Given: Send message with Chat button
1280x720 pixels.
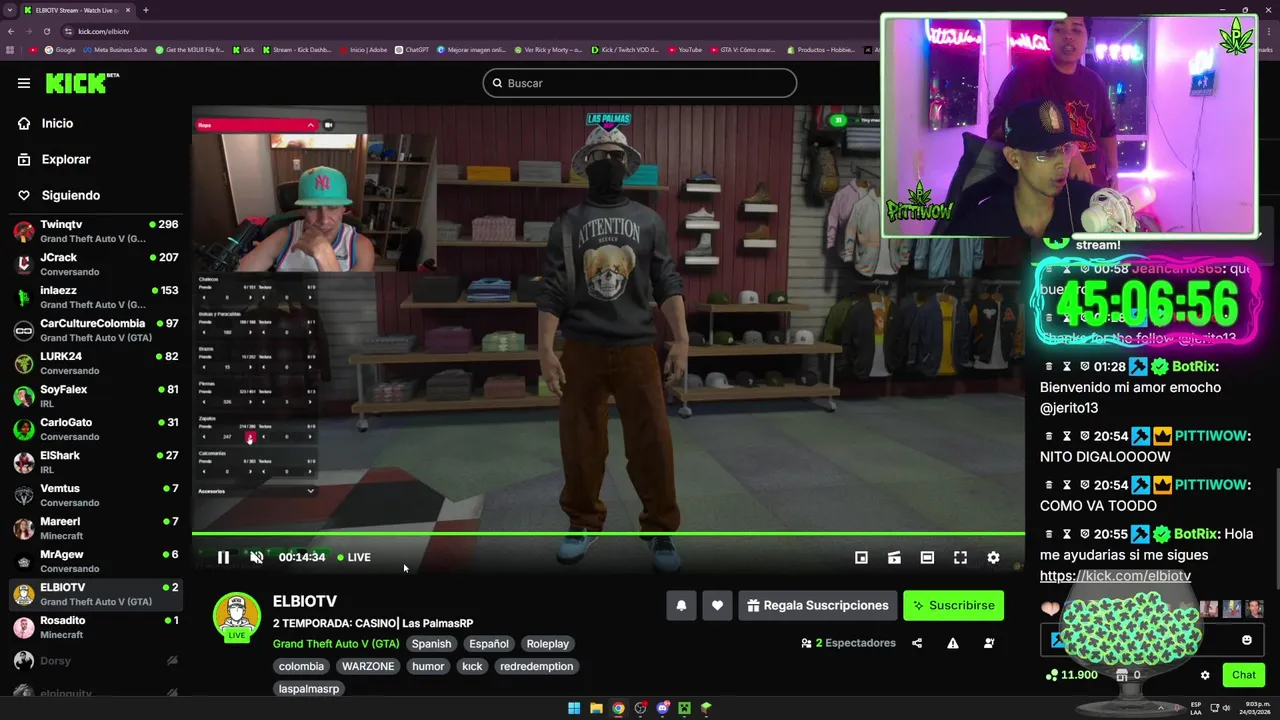Looking at the screenshot, I should [1243, 675].
